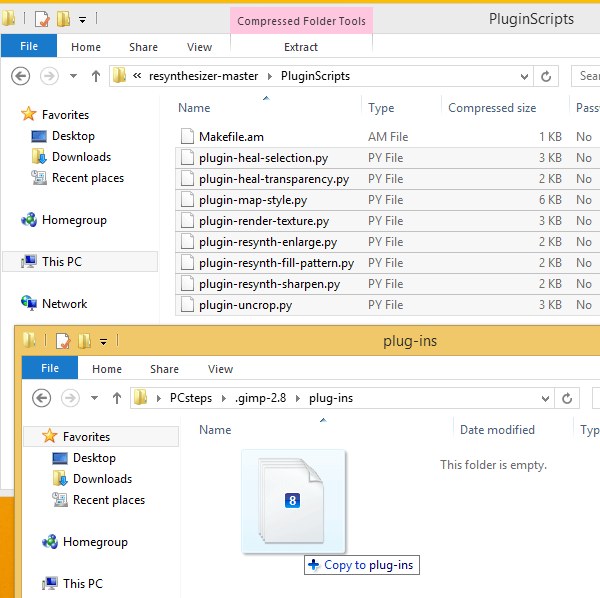600x598 pixels.
Task: Open Home tab in PluginScripts window
Action: click(x=86, y=47)
